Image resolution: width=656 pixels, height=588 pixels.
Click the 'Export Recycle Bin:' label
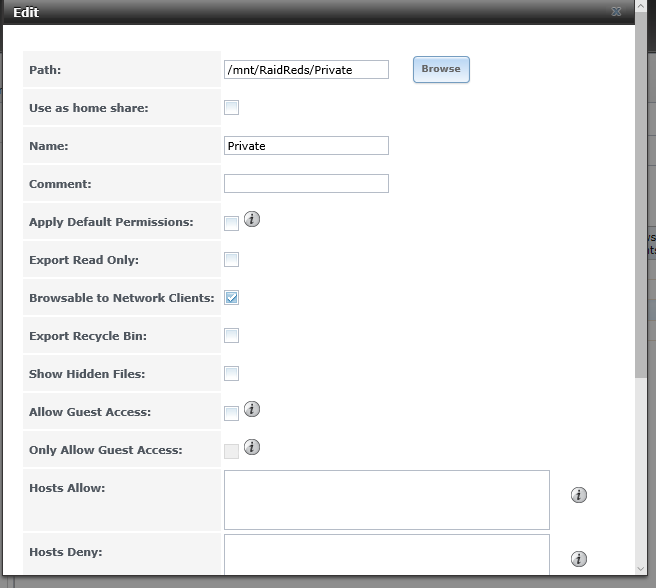coord(88,336)
